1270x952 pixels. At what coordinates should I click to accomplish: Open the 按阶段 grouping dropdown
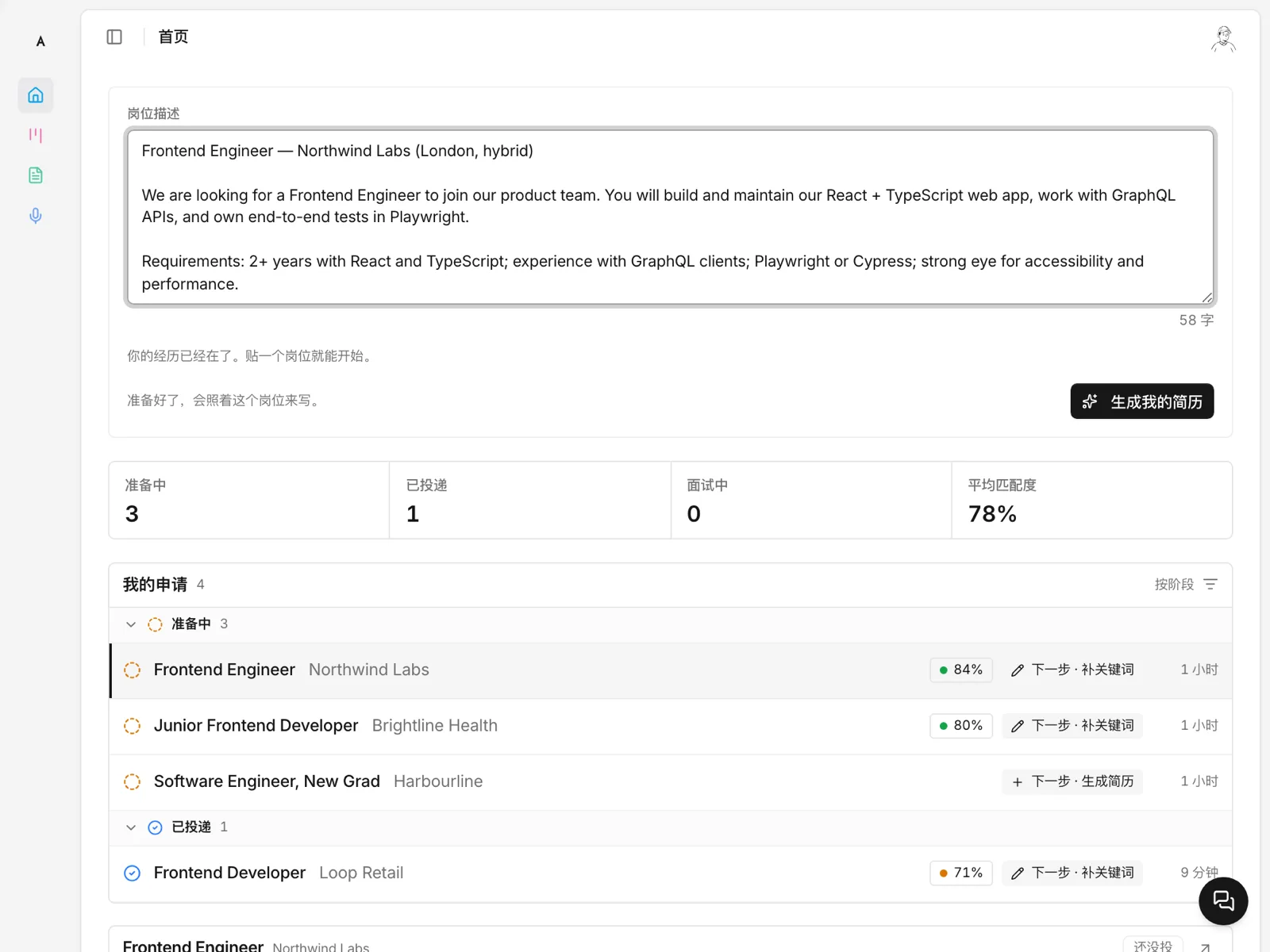point(1186,584)
